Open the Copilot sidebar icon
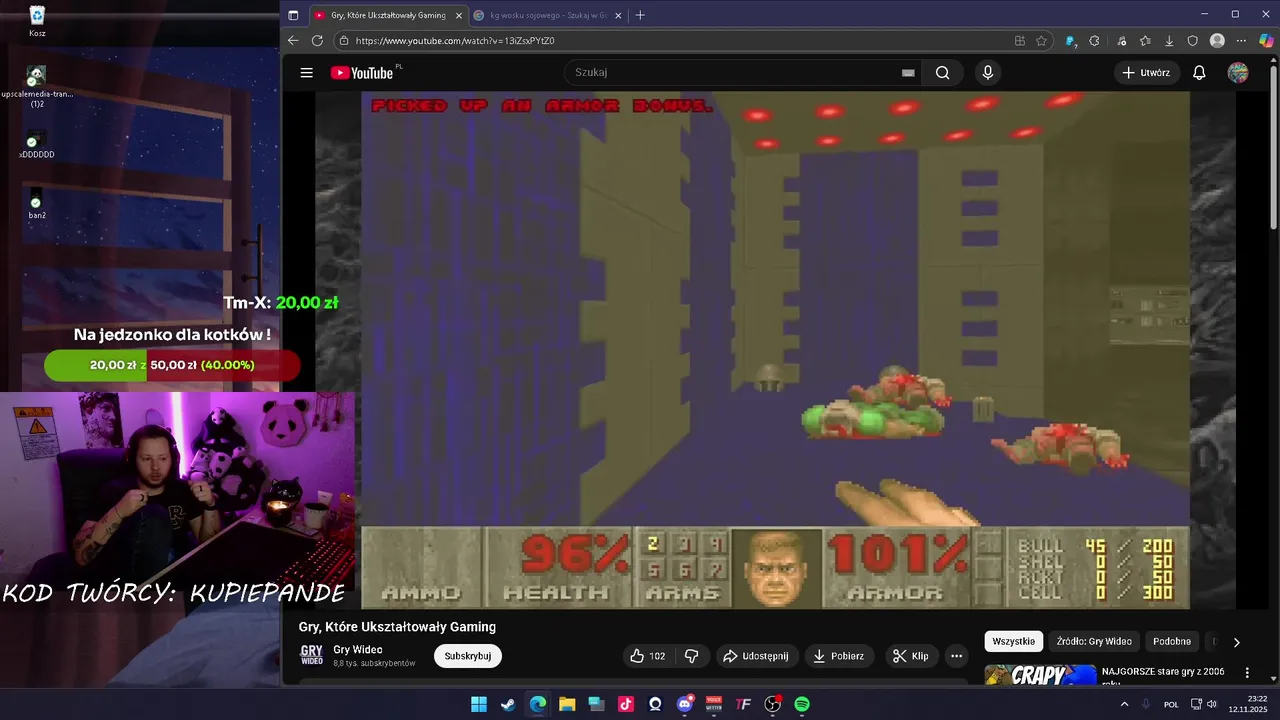The width and height of the screenshot is (1280, 720). (1266, 41)
